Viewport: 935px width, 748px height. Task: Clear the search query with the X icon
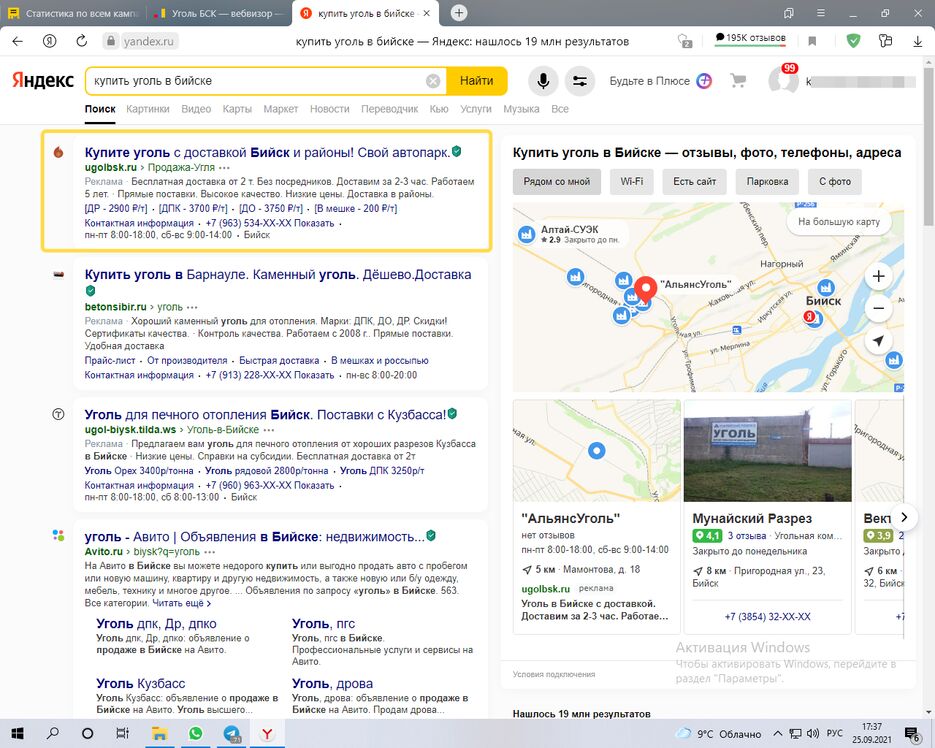click(x=434, y=81)
